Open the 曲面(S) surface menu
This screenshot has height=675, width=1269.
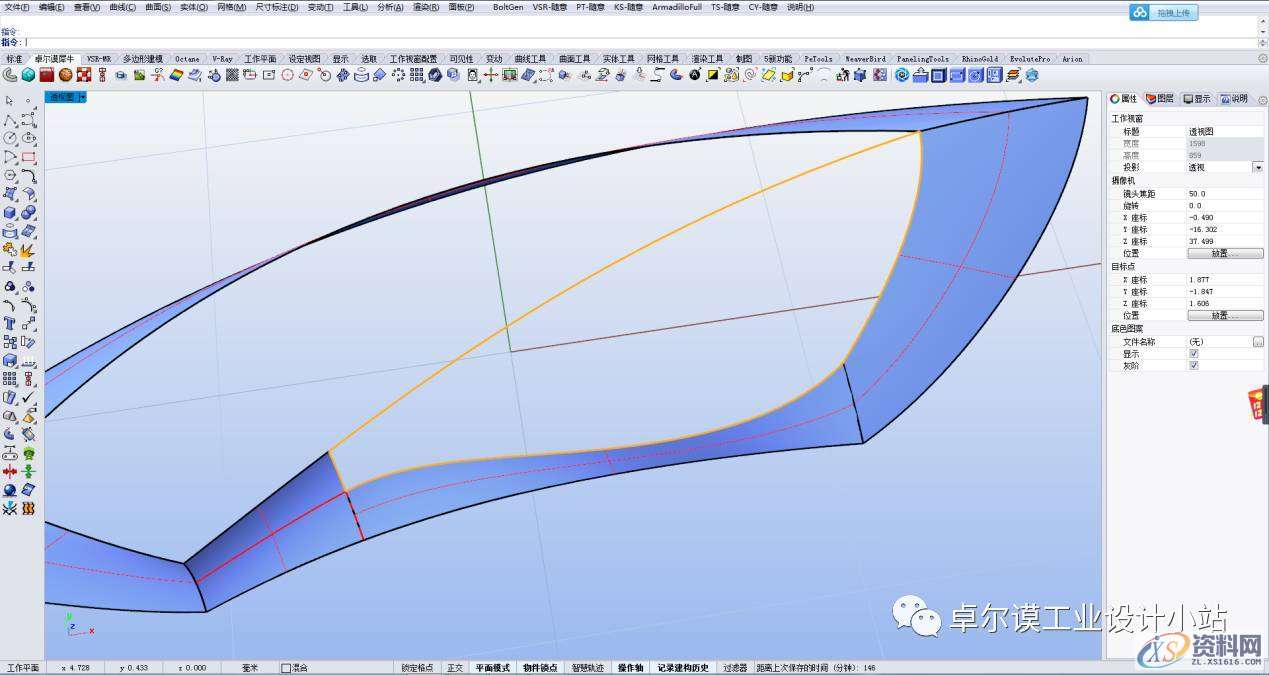click(x=158, y=7)
